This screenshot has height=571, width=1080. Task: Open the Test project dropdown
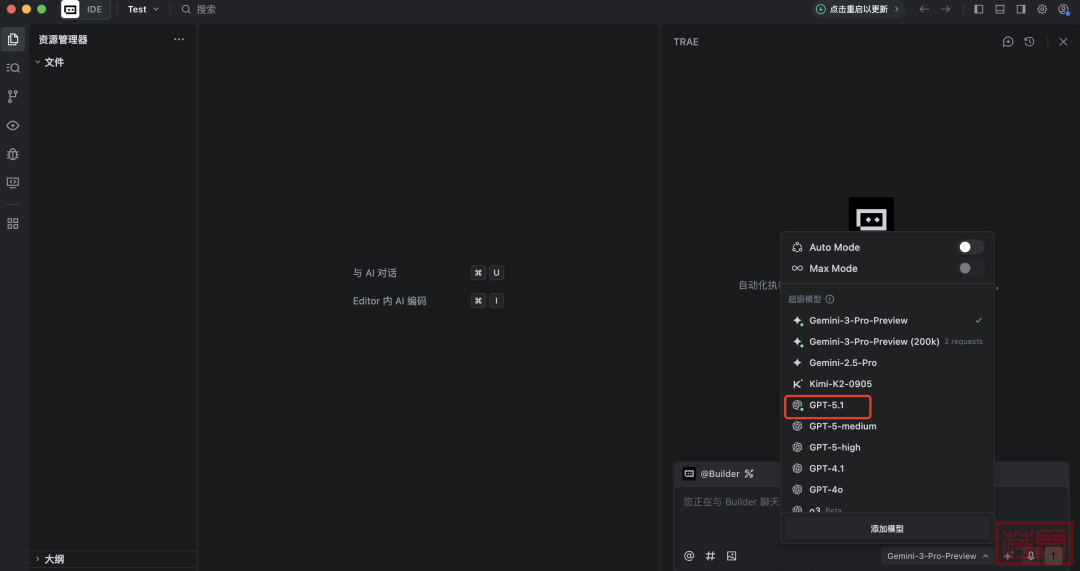[x=143, y=9]
